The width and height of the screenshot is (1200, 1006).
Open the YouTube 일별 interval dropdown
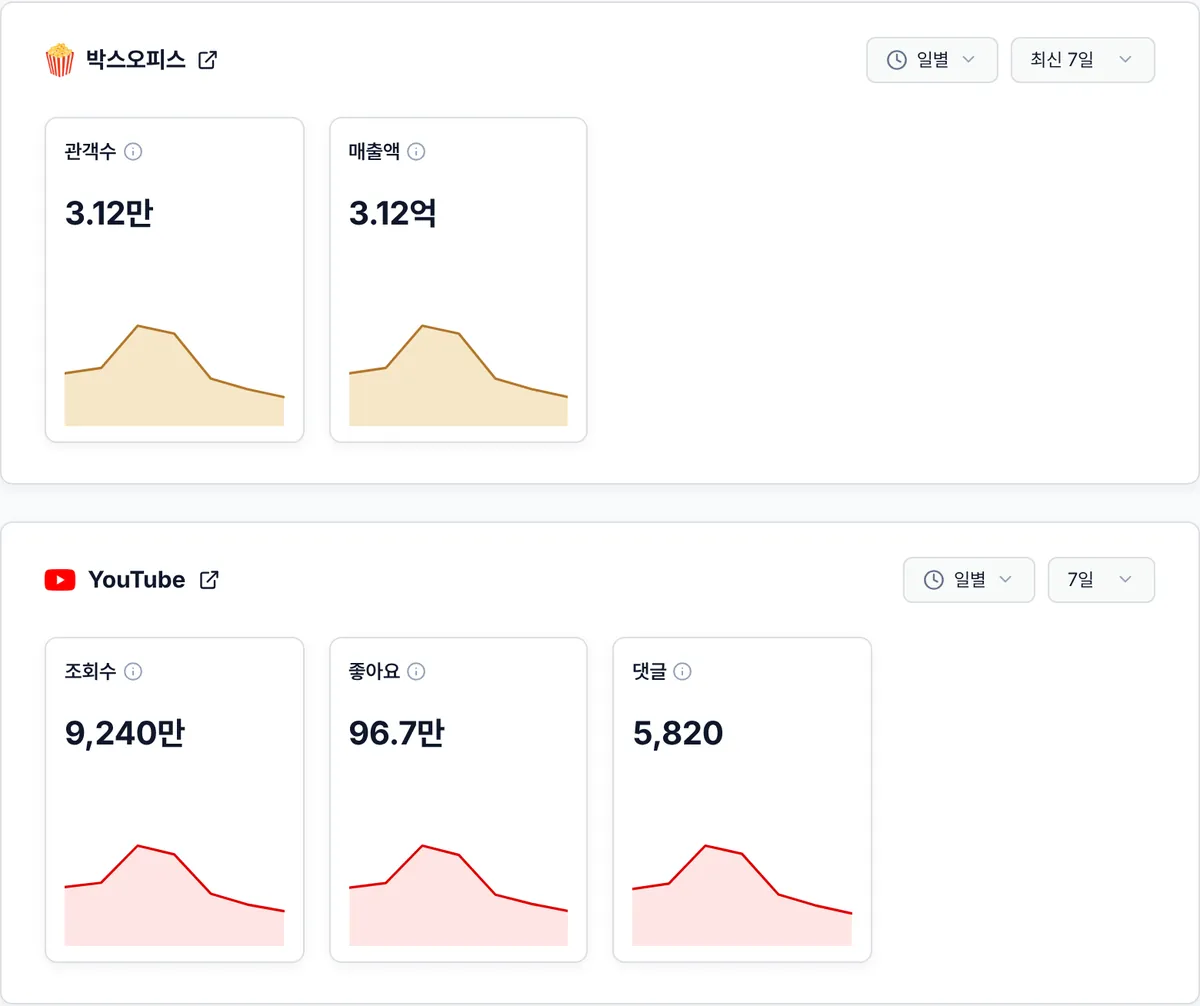pyautogui.click(x=969, y=580)
